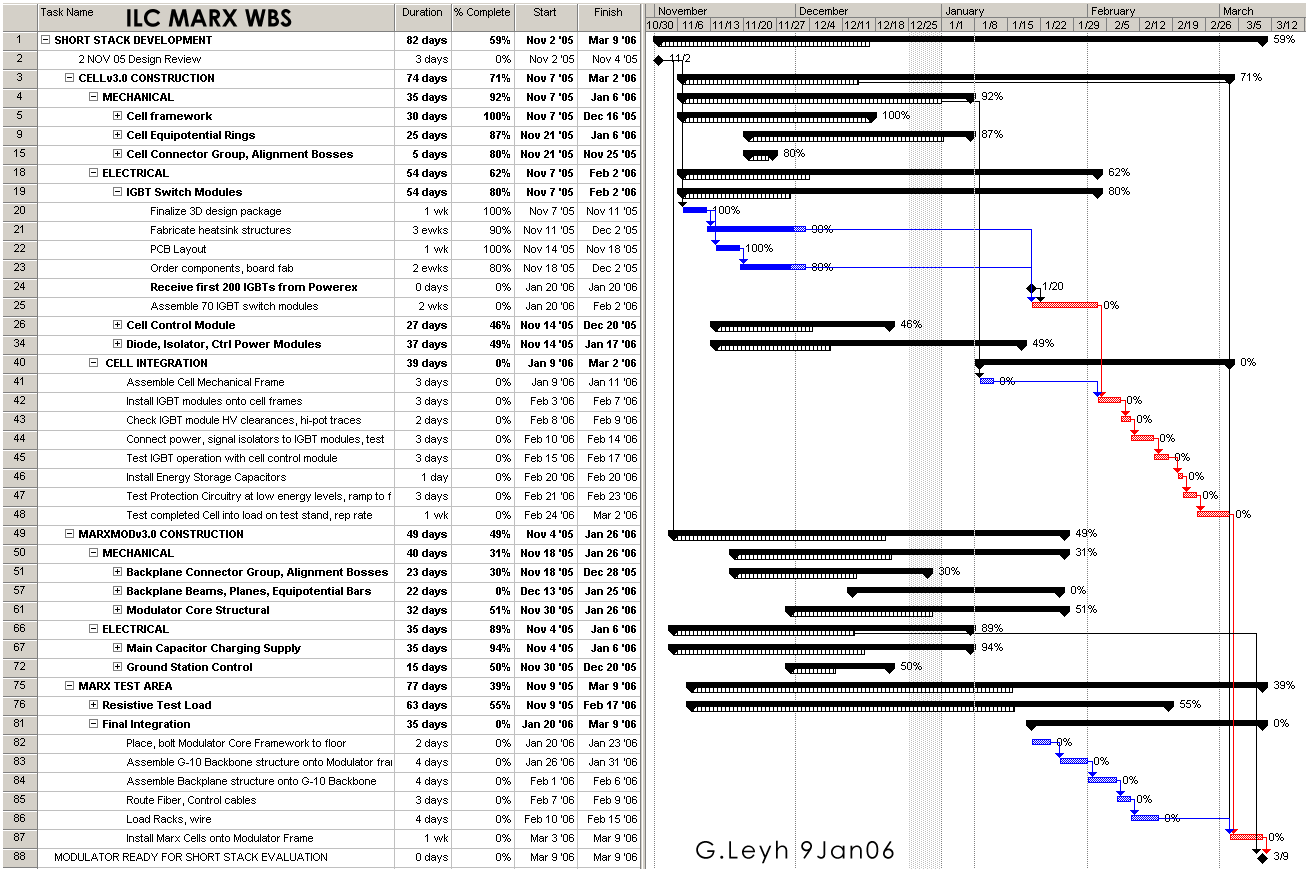Screen dimensions: 1308x869
Task: Select row number 48 header
Action: [x=19, y=516]
